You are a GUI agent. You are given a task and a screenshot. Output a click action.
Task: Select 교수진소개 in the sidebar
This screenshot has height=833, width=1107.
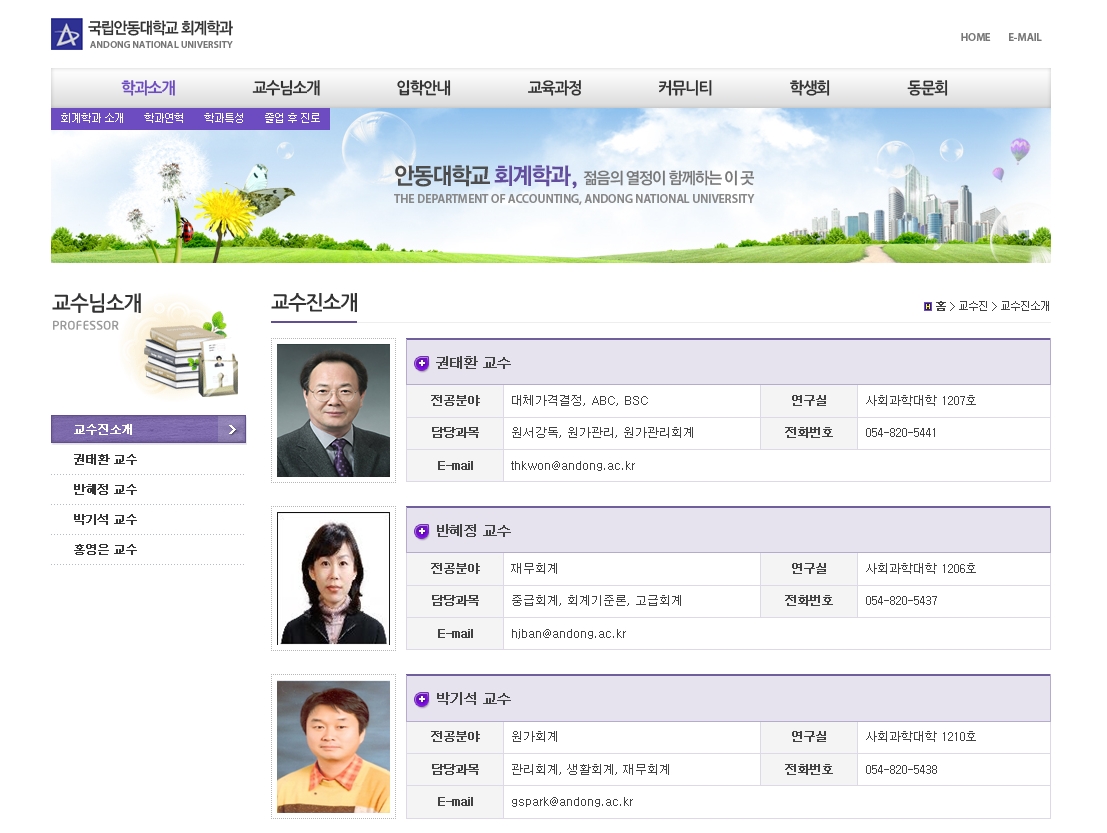tap(148, 429)
